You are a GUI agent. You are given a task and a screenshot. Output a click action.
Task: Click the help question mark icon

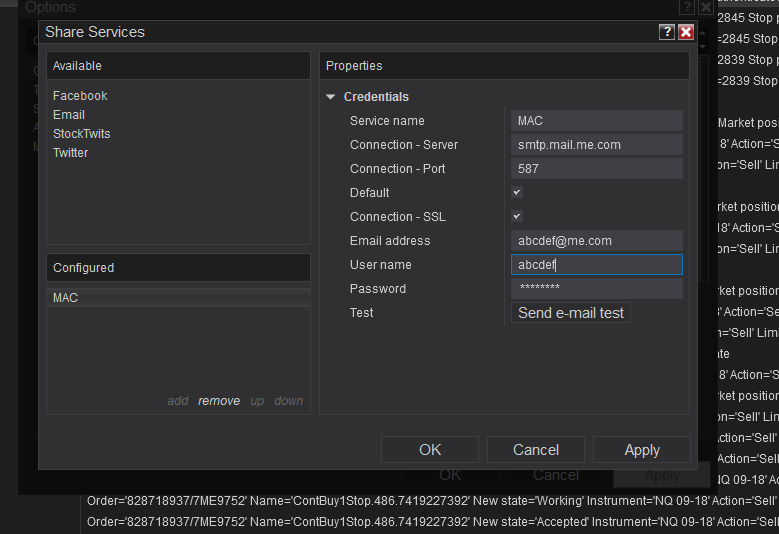667,32
